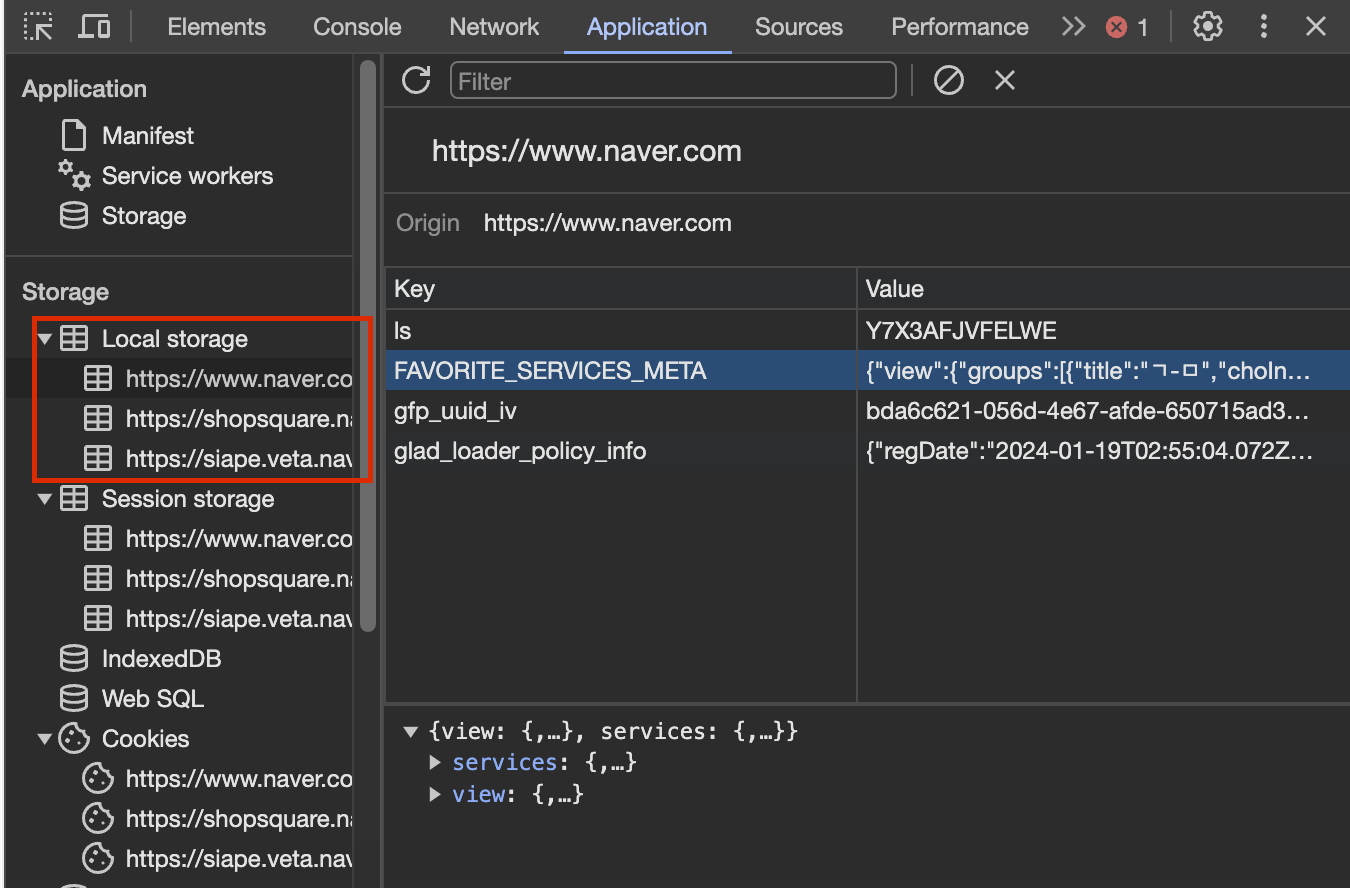Sort by the Value column header

pos(1103,289)
